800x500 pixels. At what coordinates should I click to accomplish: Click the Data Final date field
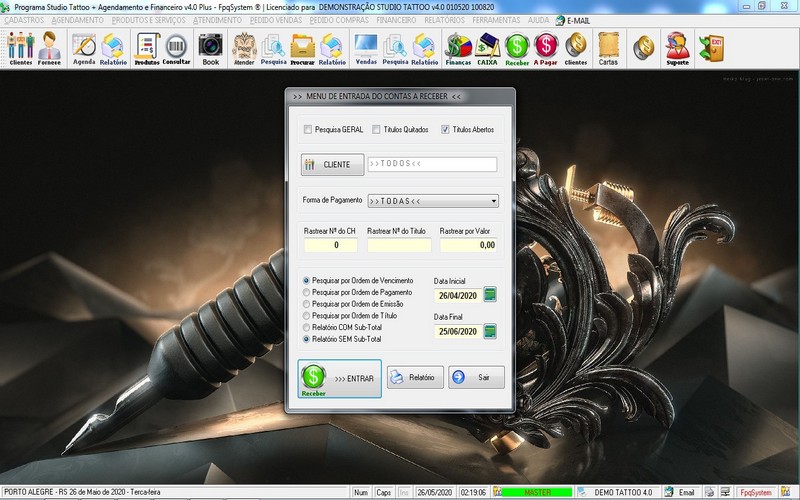[x=458, y=332]
